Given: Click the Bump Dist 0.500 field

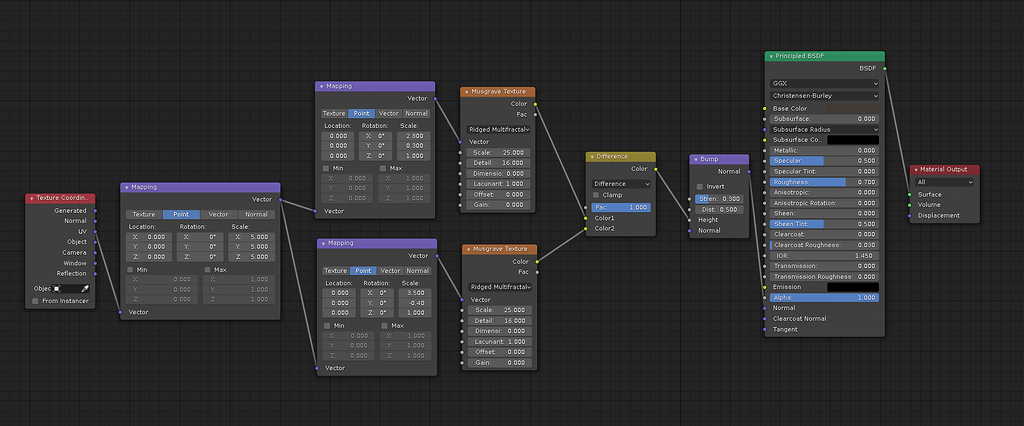Looking at the screenshot, I should tap(718, 209).
